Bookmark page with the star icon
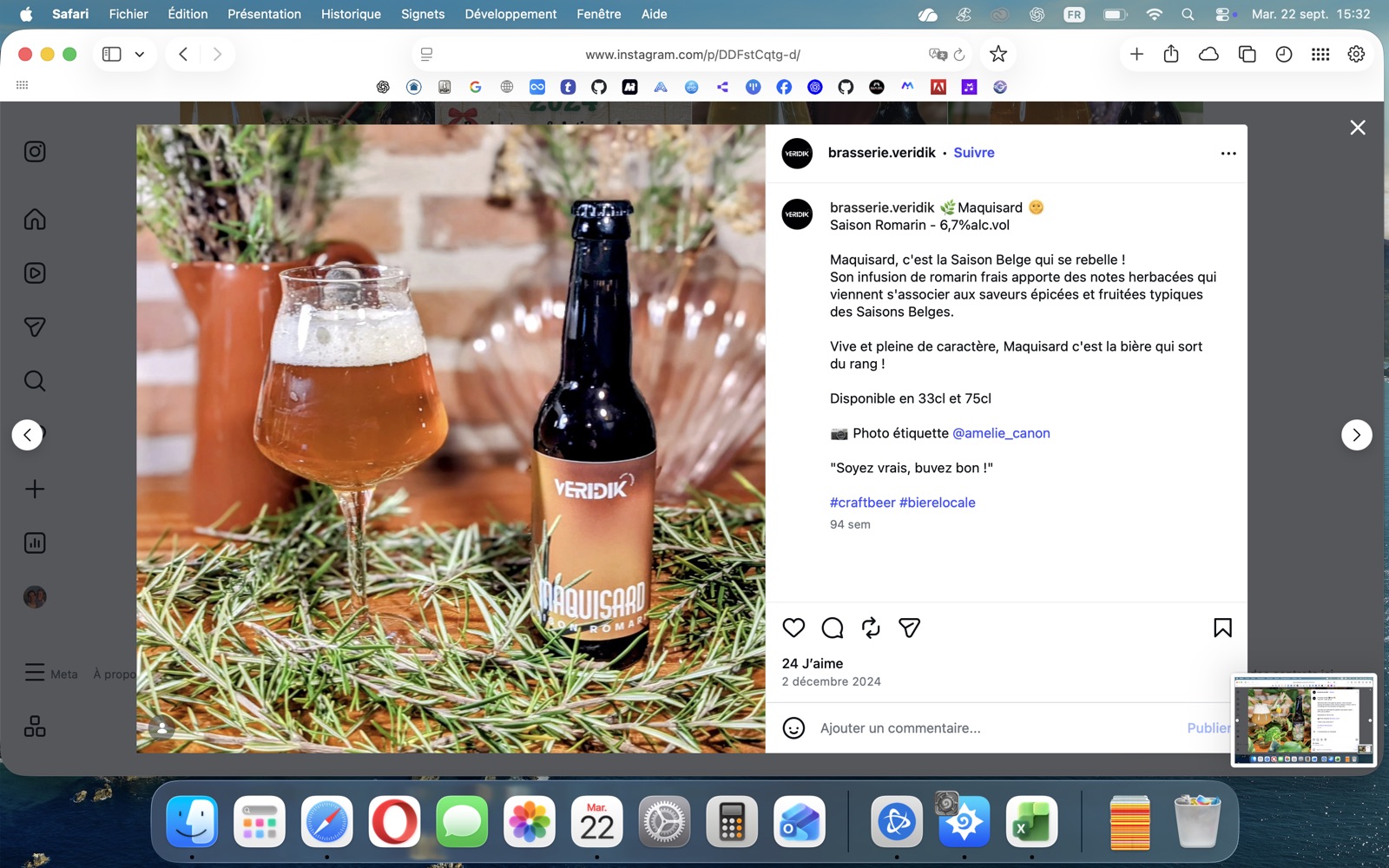This screenshot has width=1389, height=868. (x=998, y=54)
